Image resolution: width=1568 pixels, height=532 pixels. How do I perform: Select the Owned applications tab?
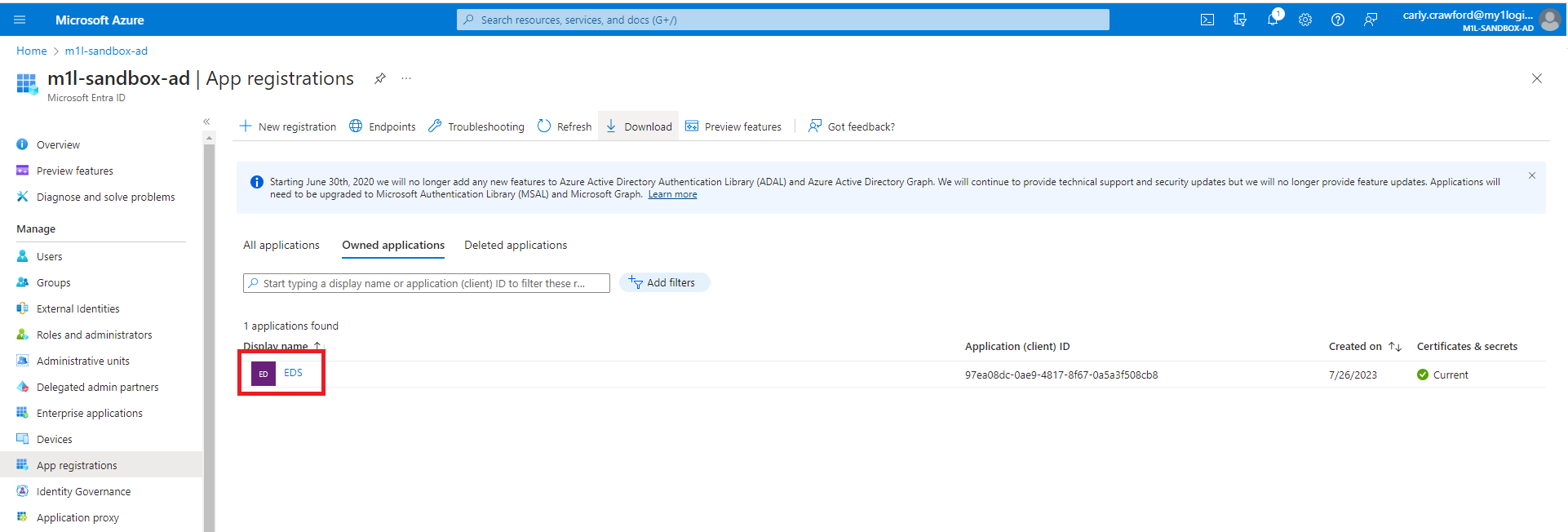point(393,245)
